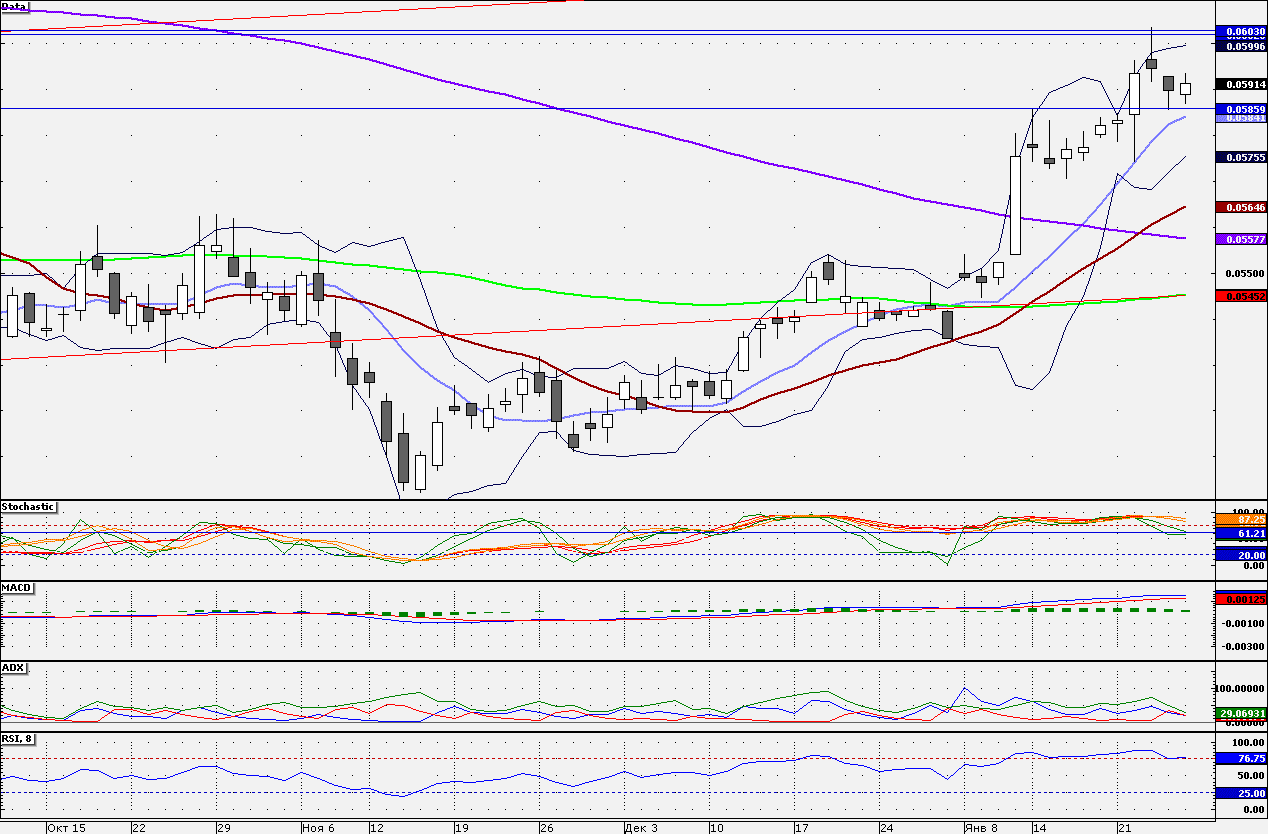This screenshot has height=834, width=1268.
Task: Click the "22" October date label
Action: tap(139, 828)
